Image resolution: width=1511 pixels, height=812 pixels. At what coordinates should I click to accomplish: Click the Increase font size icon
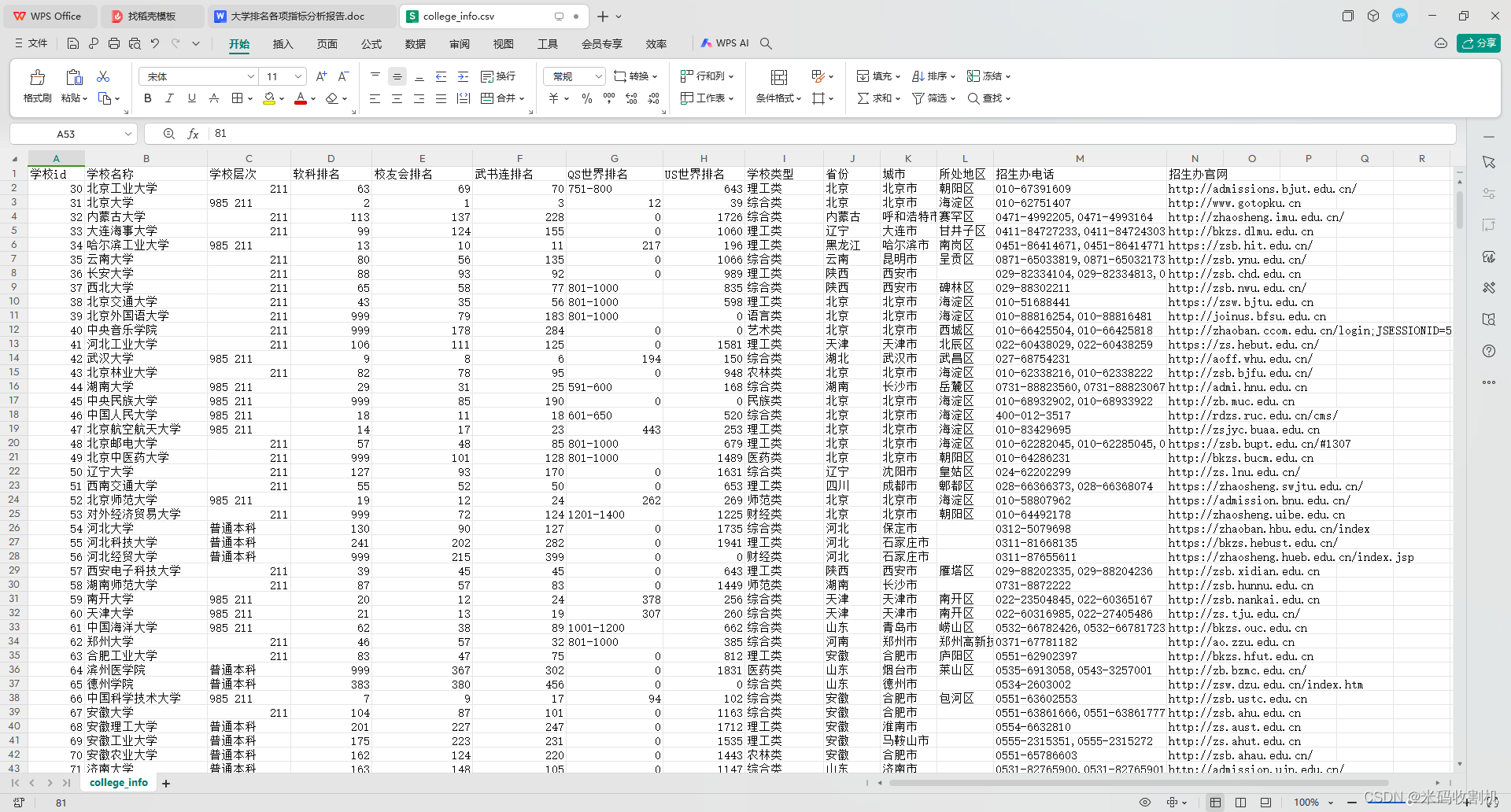tap(321, 76)
